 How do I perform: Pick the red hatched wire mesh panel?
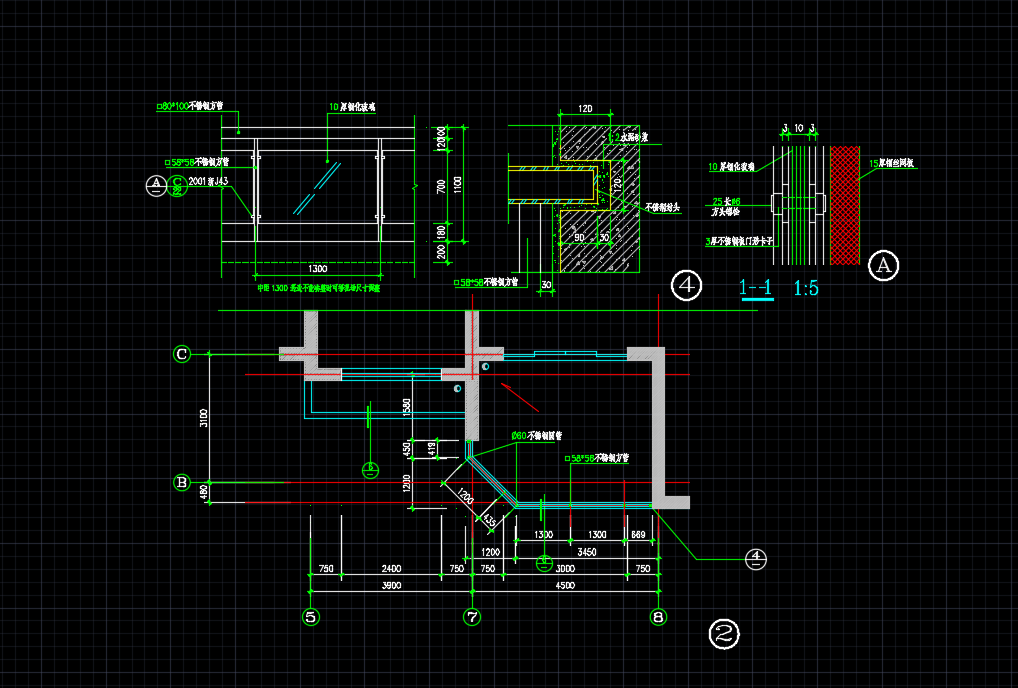tap(845, 205)
